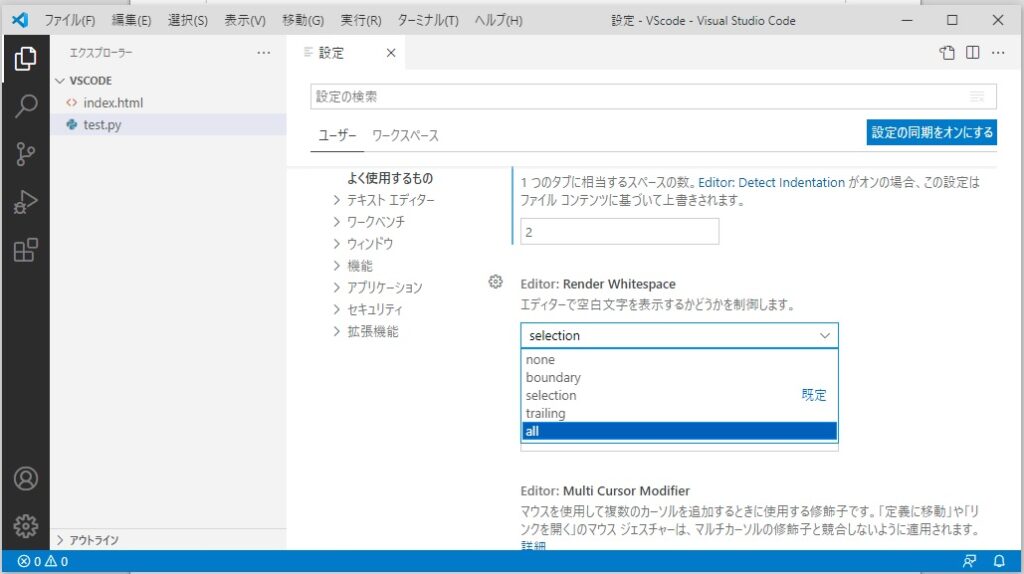The image size is (1024, 574).
Task: Open Explorer panel more actions ellipsis
Action: (263, 53)
